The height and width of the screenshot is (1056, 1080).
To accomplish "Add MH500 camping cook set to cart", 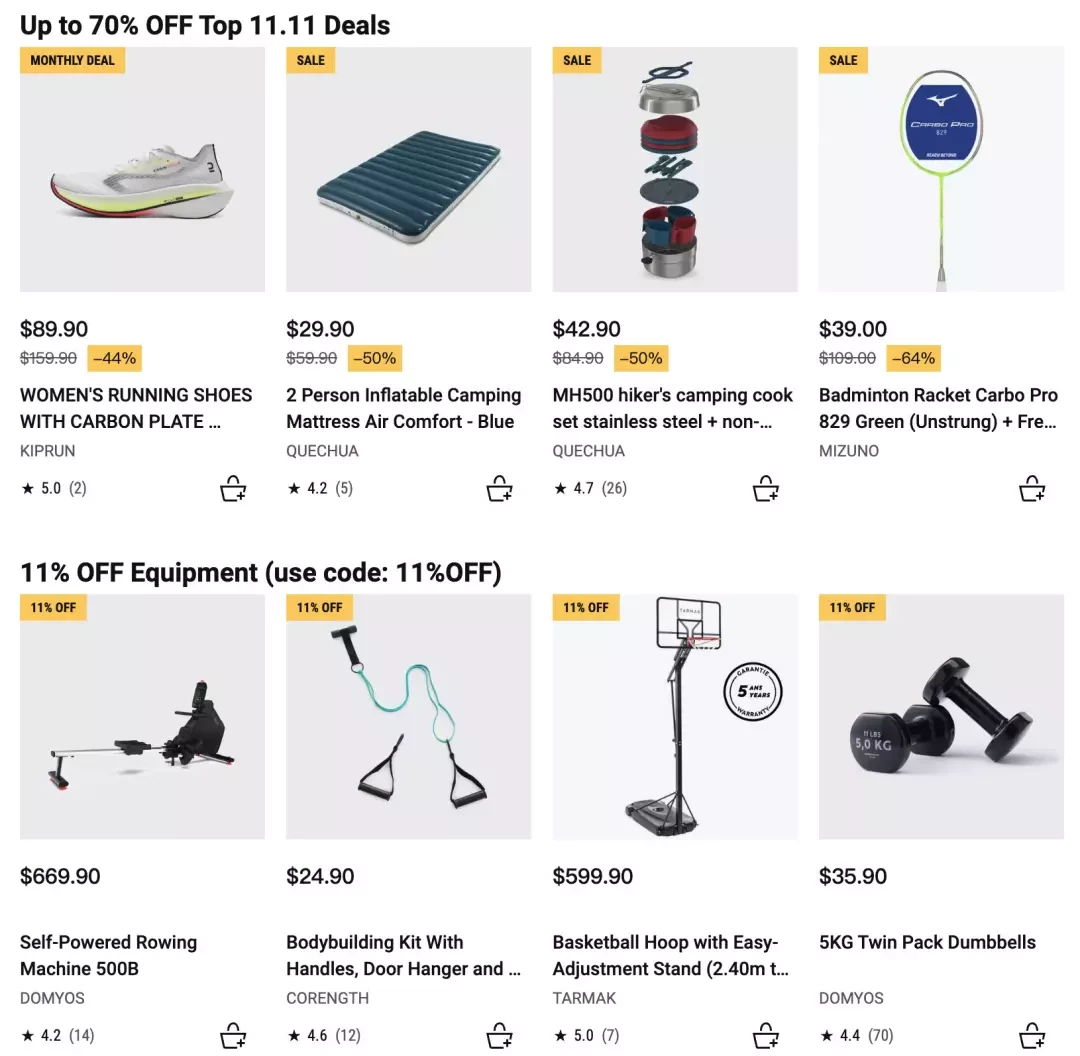I will point(765,488).
